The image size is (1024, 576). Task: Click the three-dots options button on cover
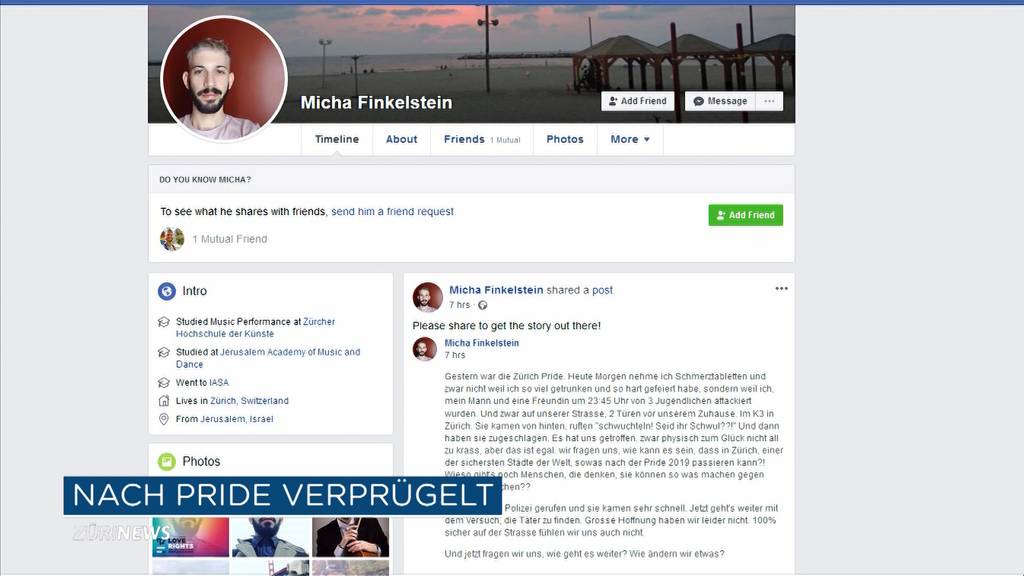[x=769, y=101]
